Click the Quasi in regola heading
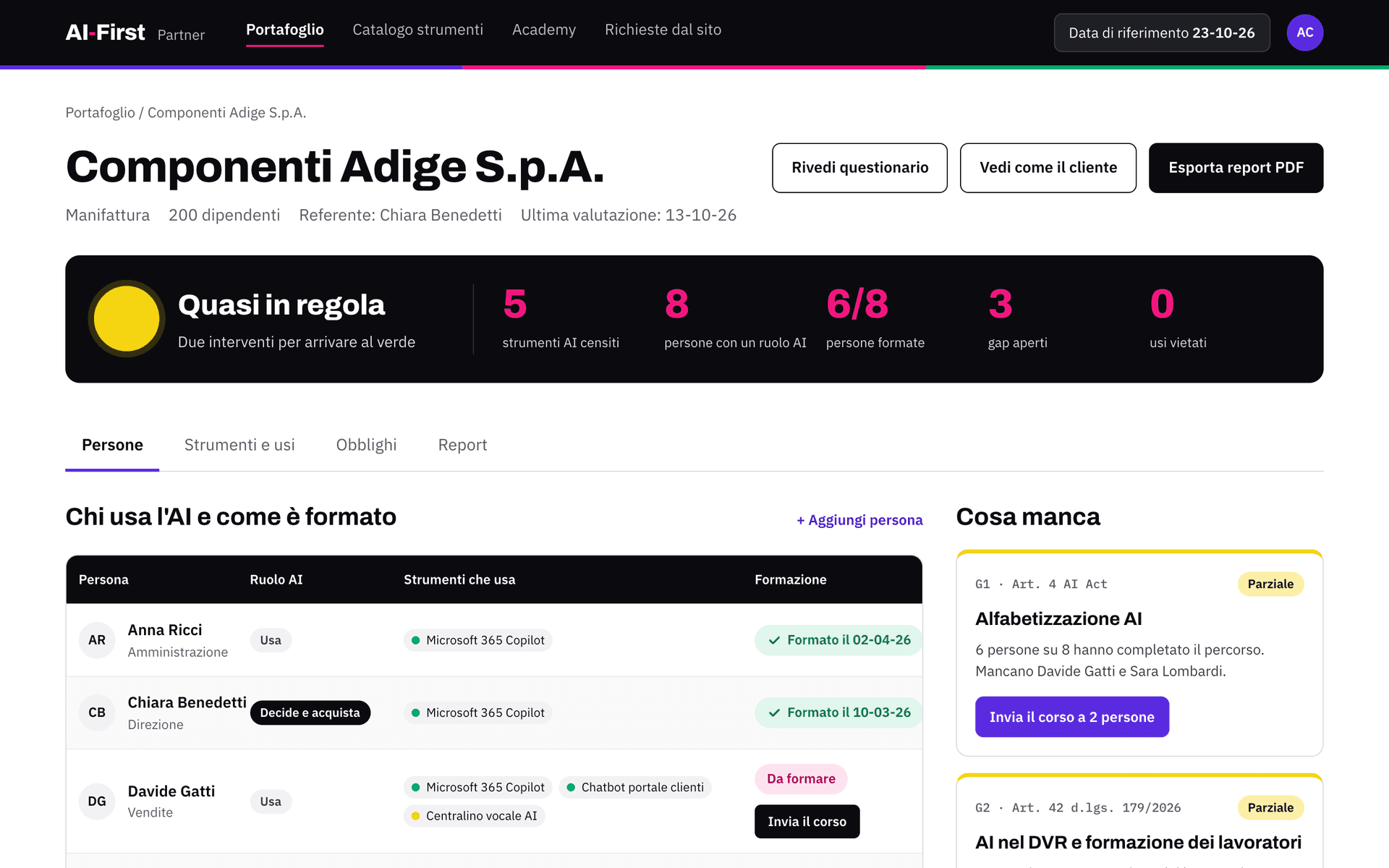Screen dimensions: 1389x868 pos(281,305)
